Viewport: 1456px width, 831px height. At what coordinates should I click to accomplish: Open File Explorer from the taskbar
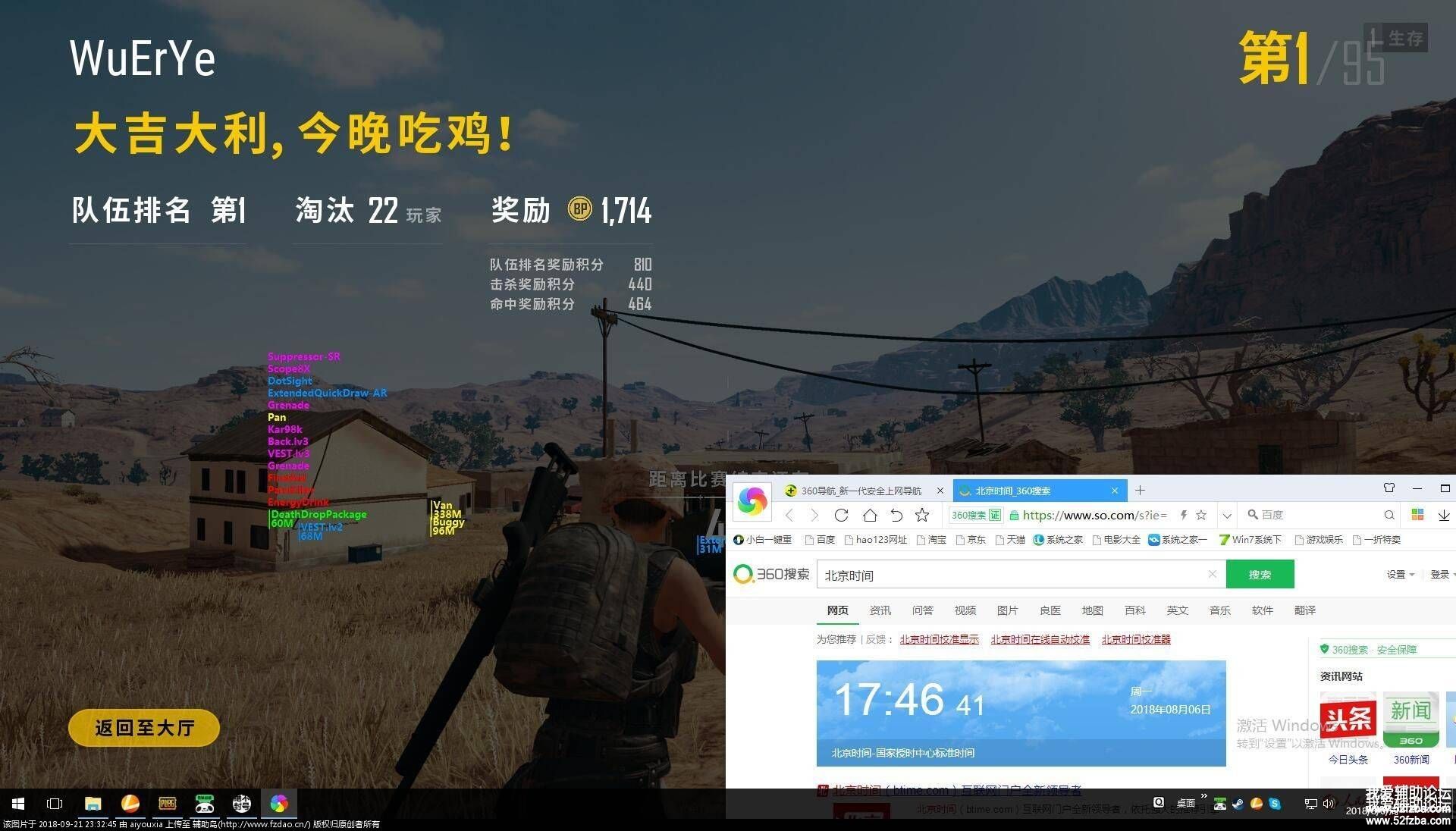[93, 803]
